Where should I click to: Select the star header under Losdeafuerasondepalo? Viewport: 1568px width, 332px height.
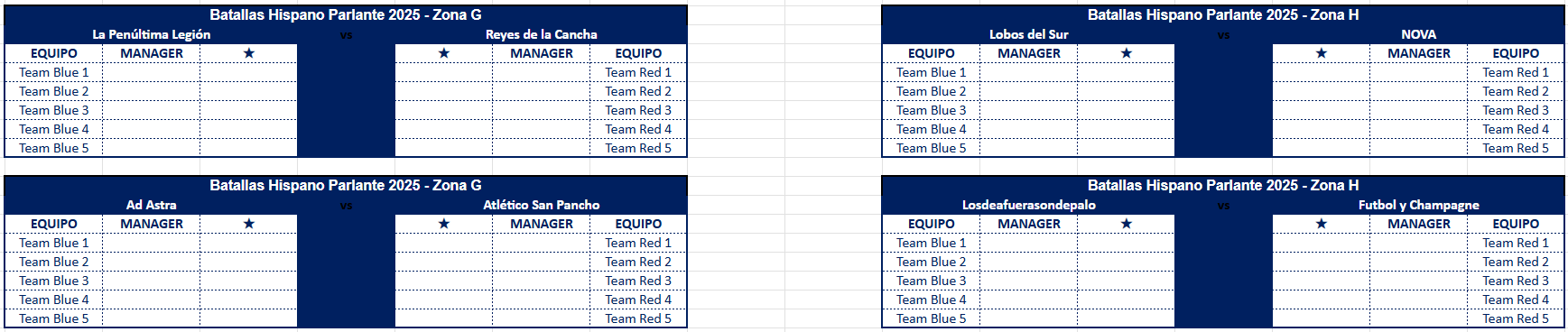click(x=1126, y=224)
